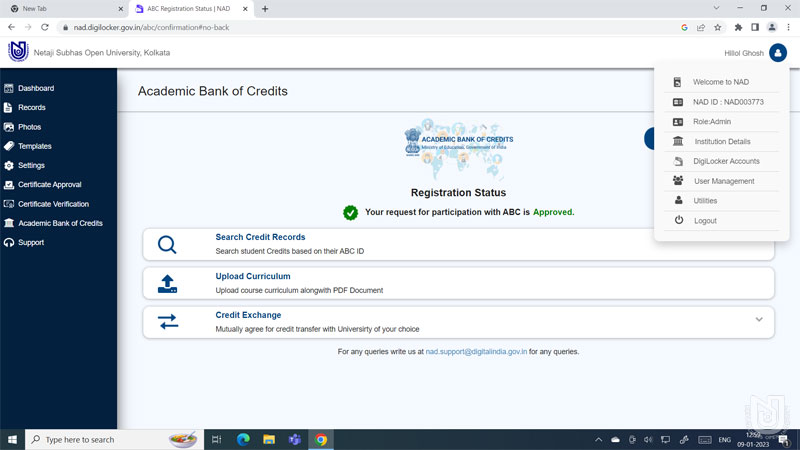Click the Records document icon
This screenshot has width=800, height=450.
click(x=8, y=108)
